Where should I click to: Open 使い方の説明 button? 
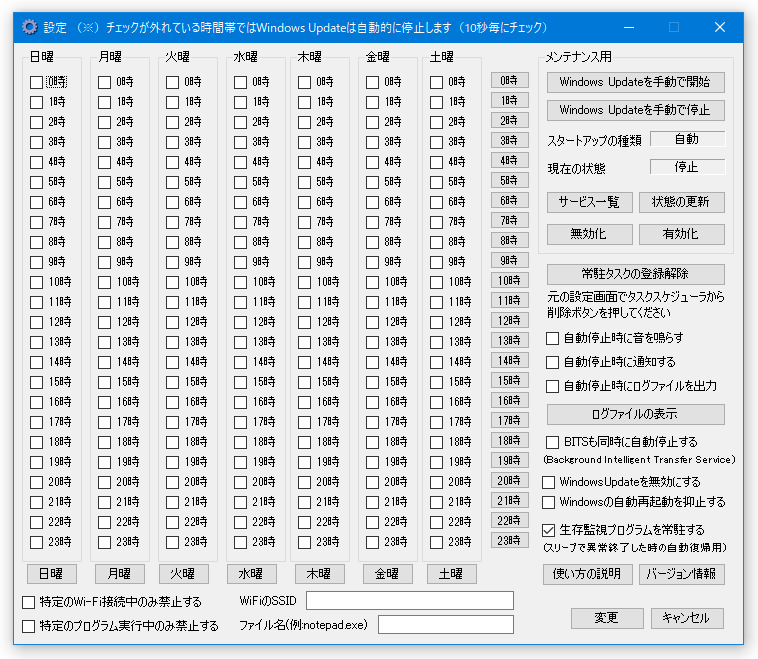[588, 574]
